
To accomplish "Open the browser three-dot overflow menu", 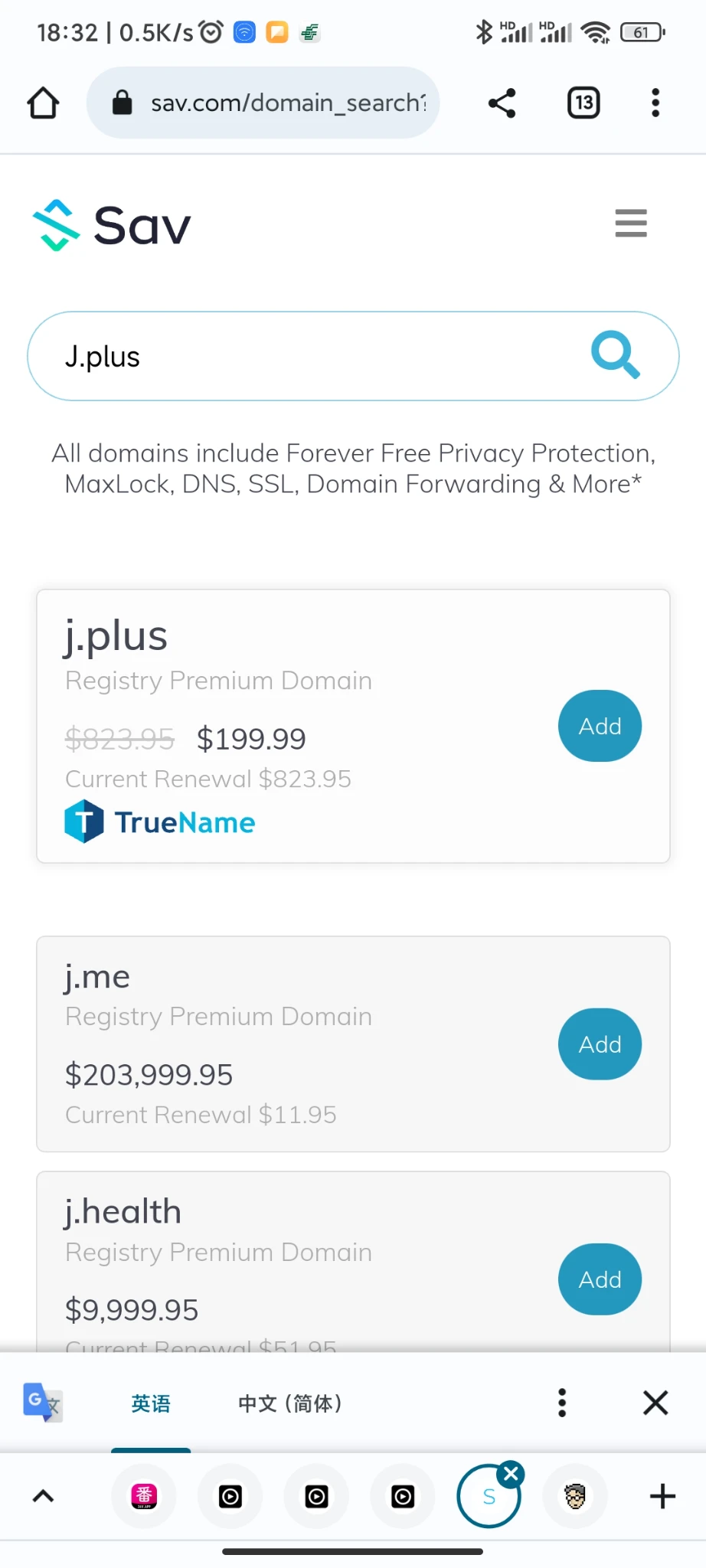I will 655,103.
